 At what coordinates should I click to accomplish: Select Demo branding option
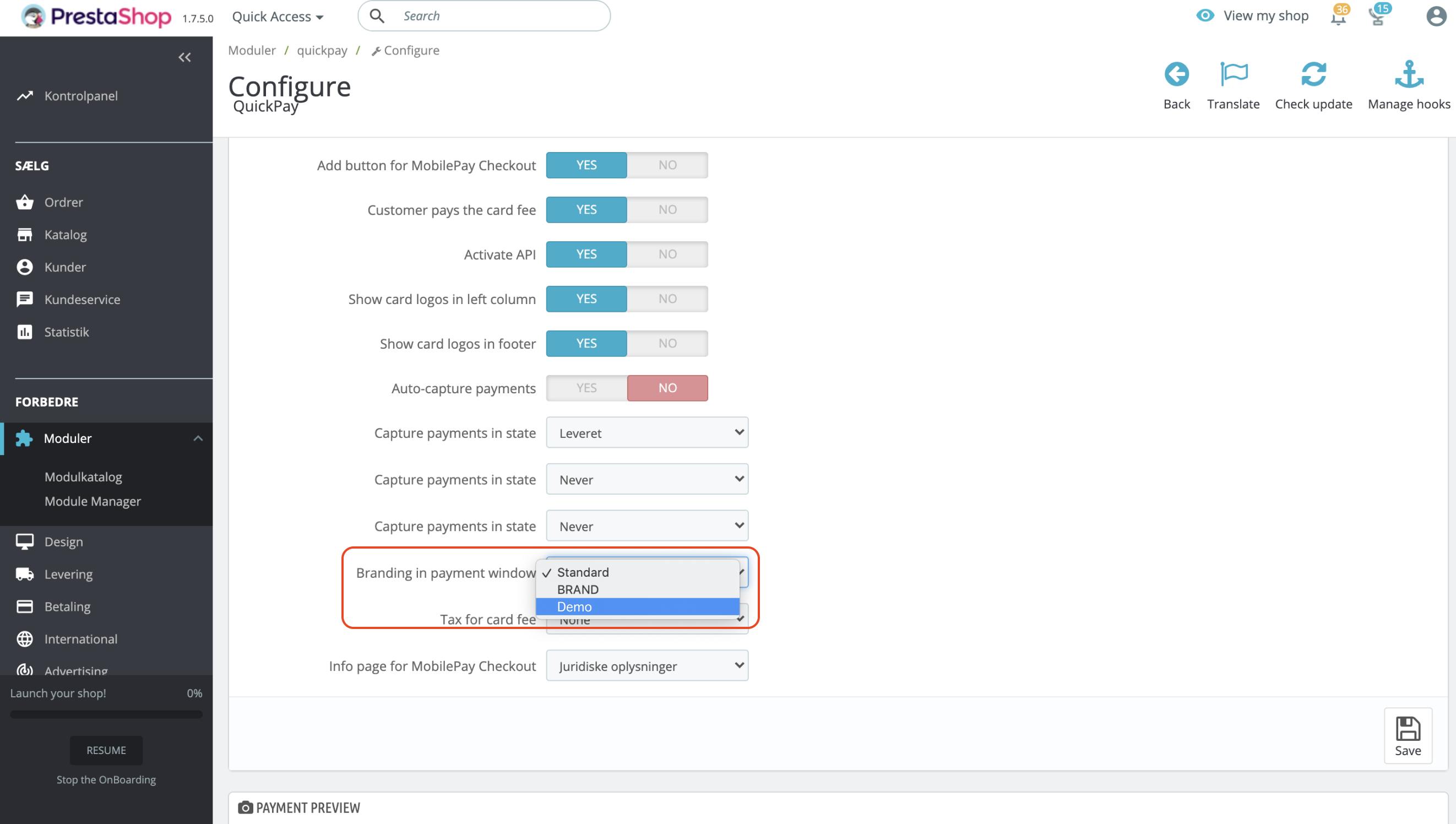(638, 606)
